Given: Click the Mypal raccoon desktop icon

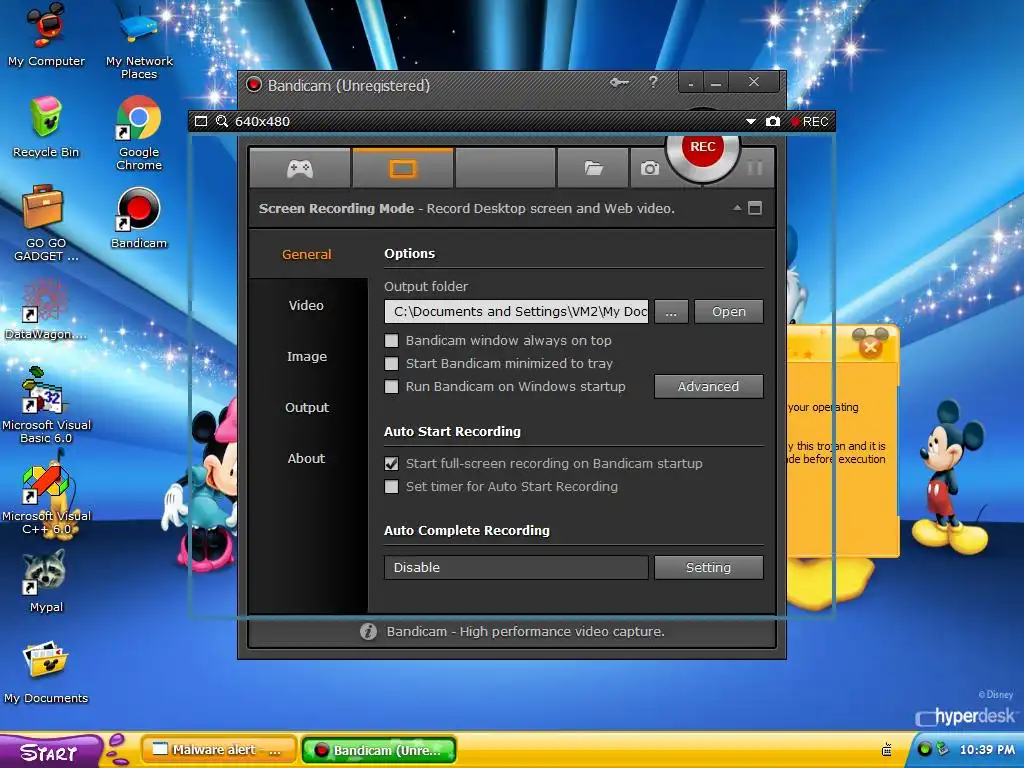Looking at the screenshot, I should coord(46,581).
